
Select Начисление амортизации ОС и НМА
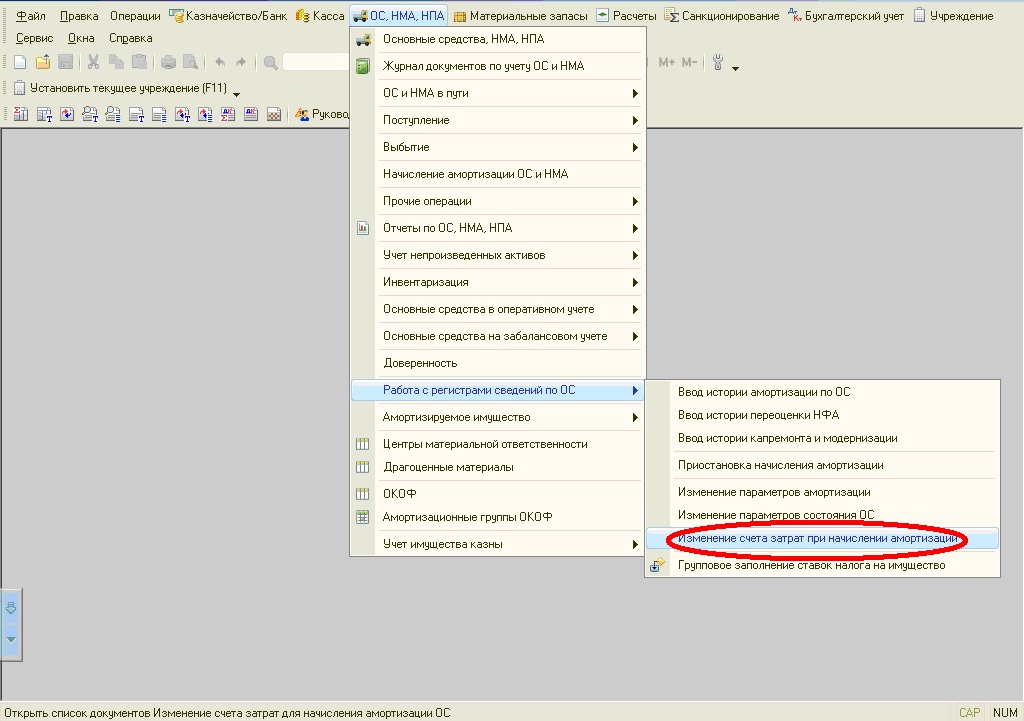(x=498, y=174)
